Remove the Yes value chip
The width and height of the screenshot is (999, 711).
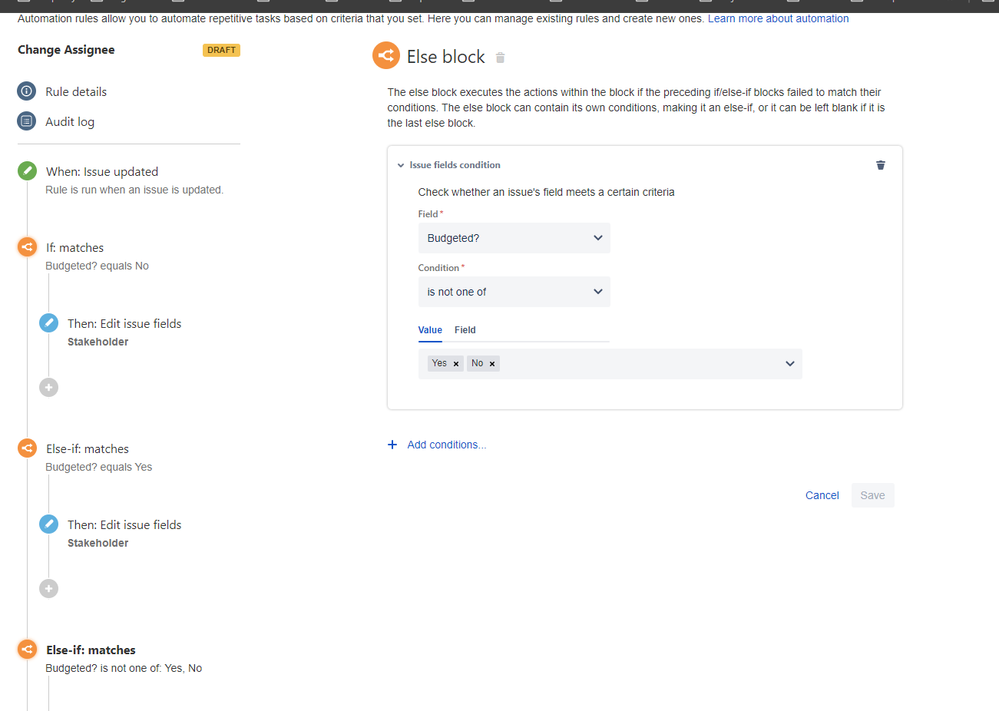coord(456,363)
